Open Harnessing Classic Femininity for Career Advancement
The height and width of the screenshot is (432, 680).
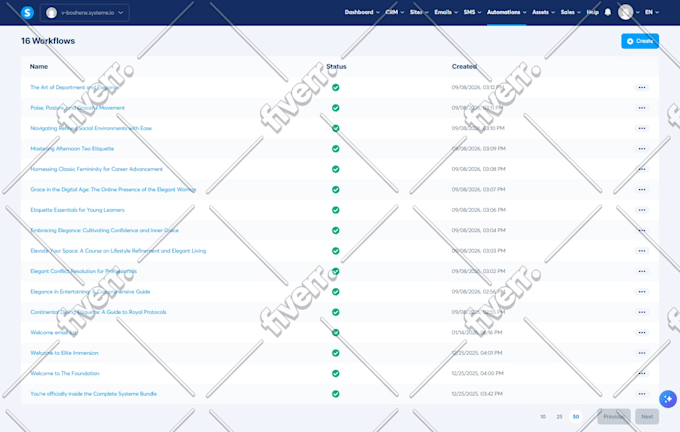[x=96, y=169]
